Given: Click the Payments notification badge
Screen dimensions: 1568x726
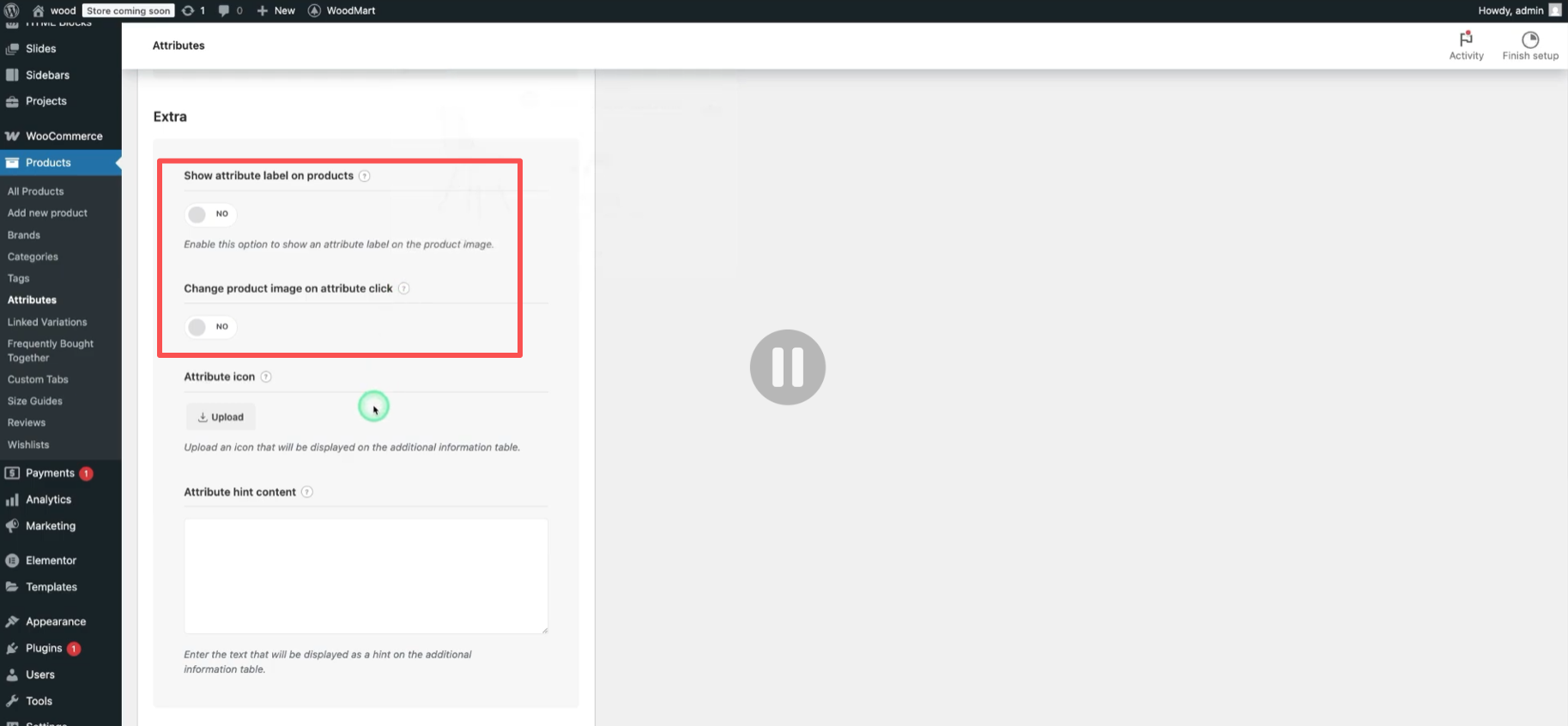Looking at the screenshot, I should tap(86, 474).
